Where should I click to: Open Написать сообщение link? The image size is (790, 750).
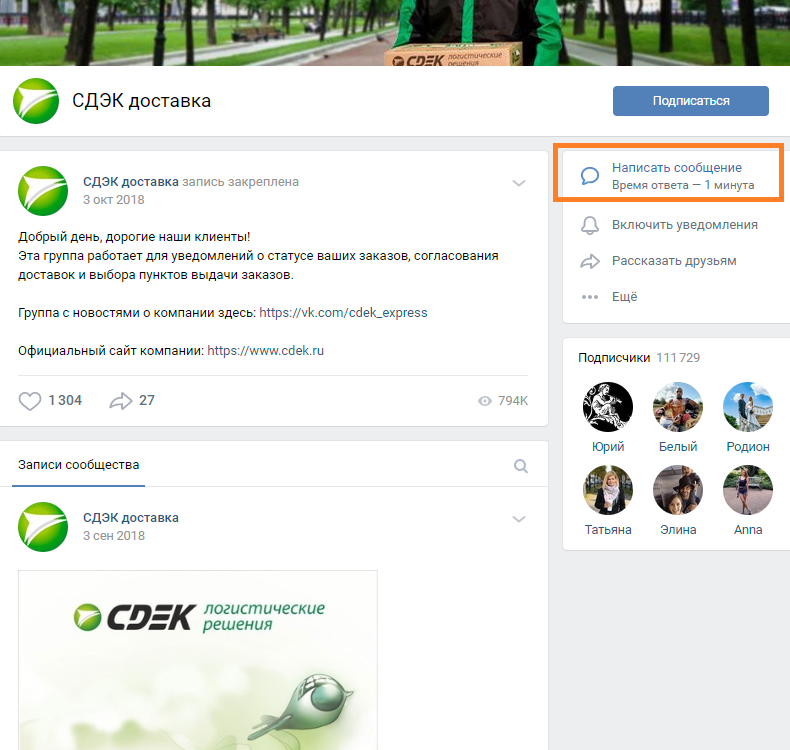[677, 167]
